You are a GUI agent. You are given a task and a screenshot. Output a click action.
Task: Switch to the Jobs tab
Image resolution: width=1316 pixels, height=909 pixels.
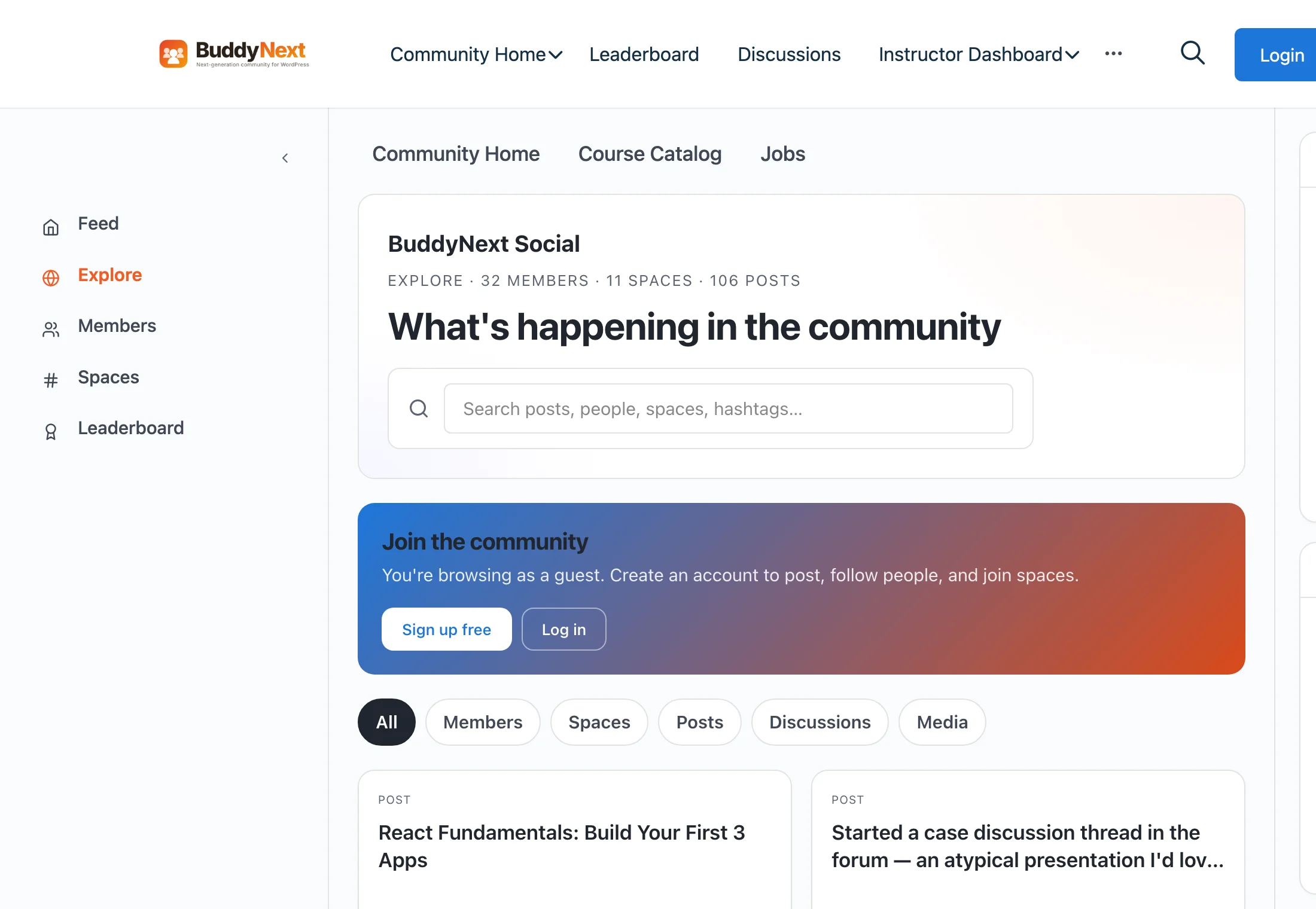[783, 154]
